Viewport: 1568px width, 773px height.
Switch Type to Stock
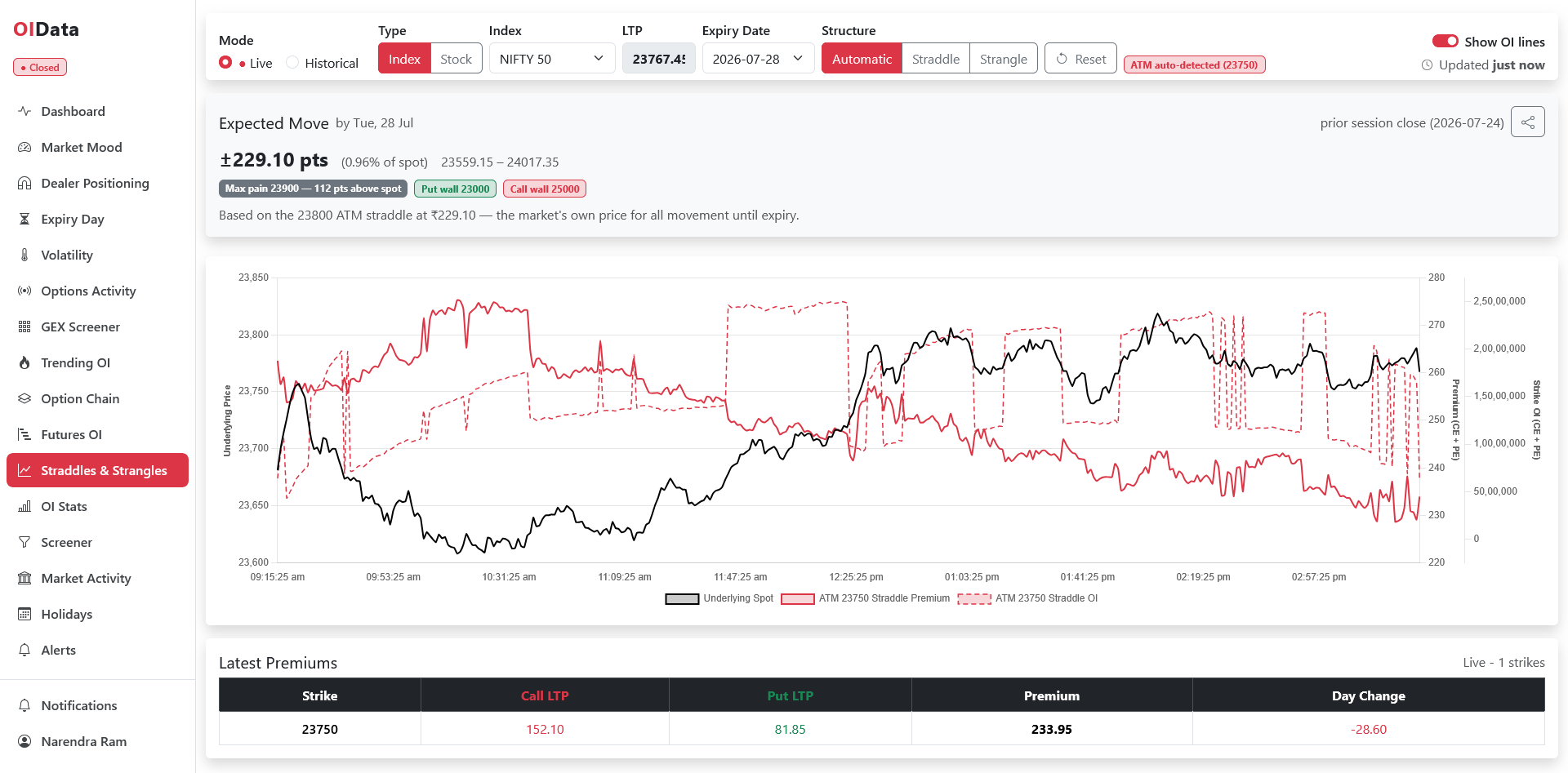pyautogui.click(x=456, y=59)
